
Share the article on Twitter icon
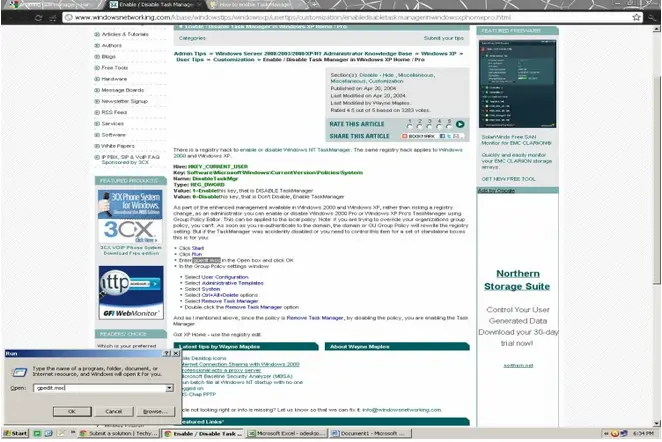click(449, 136)
